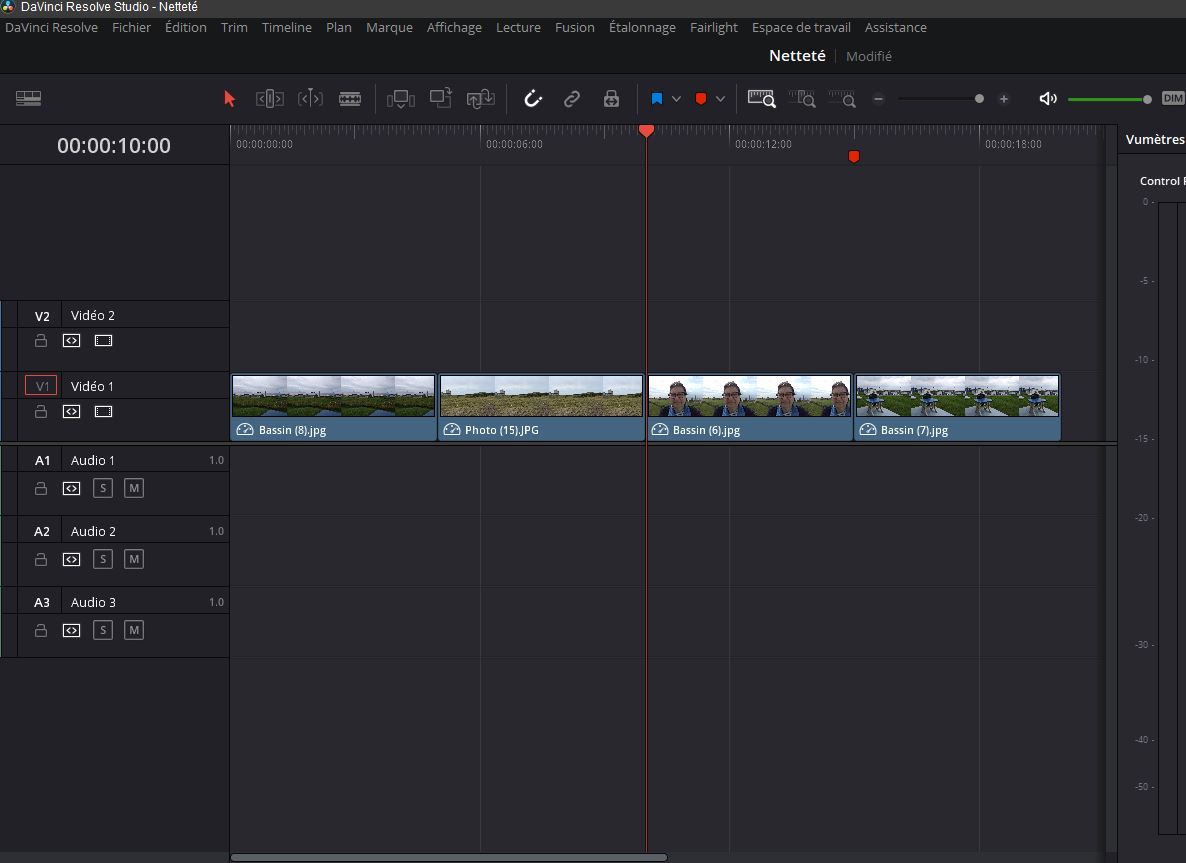Mute the Audio 2 track

coord(134,559)
